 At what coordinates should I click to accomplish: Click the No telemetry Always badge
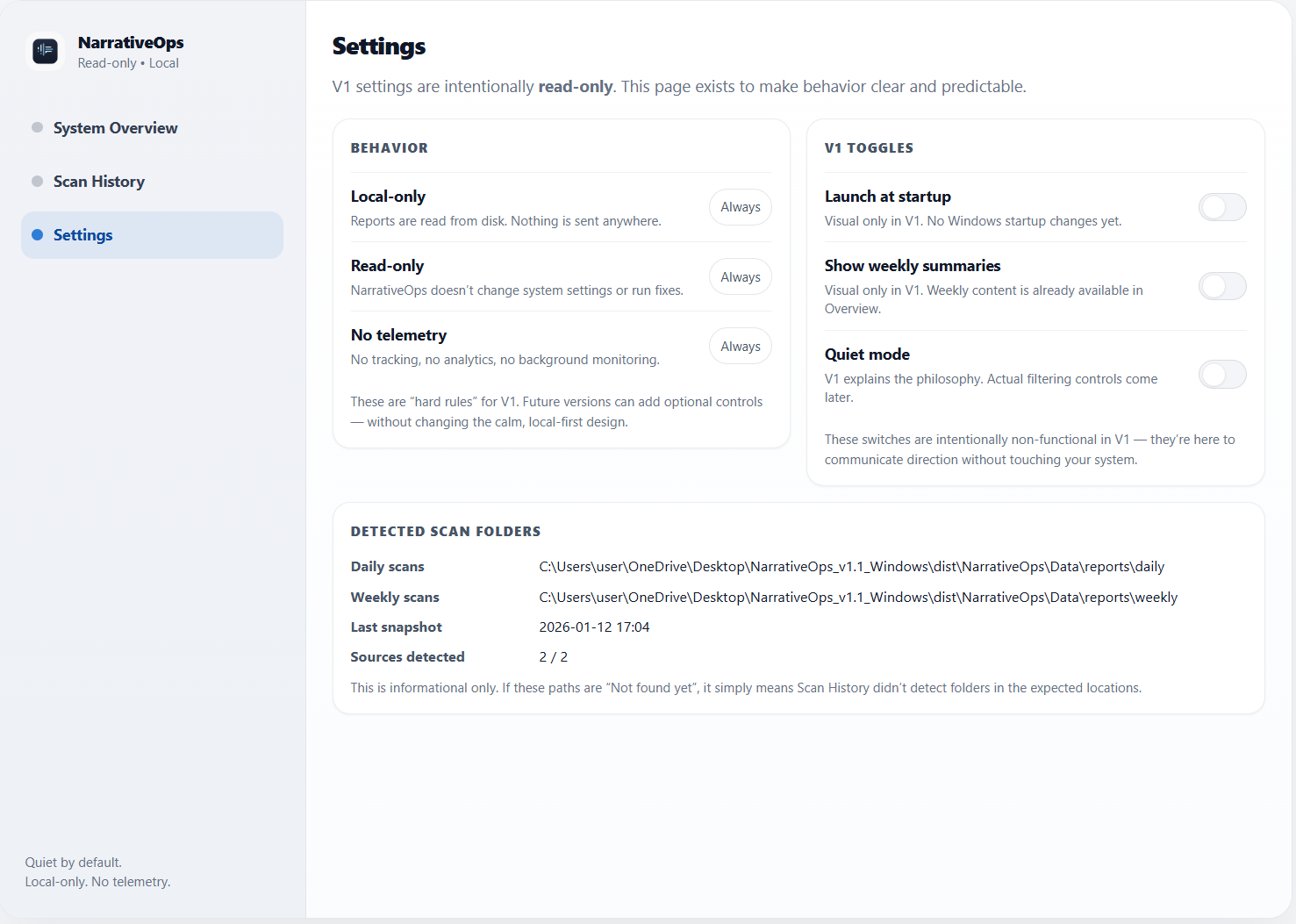click(740, 347)
